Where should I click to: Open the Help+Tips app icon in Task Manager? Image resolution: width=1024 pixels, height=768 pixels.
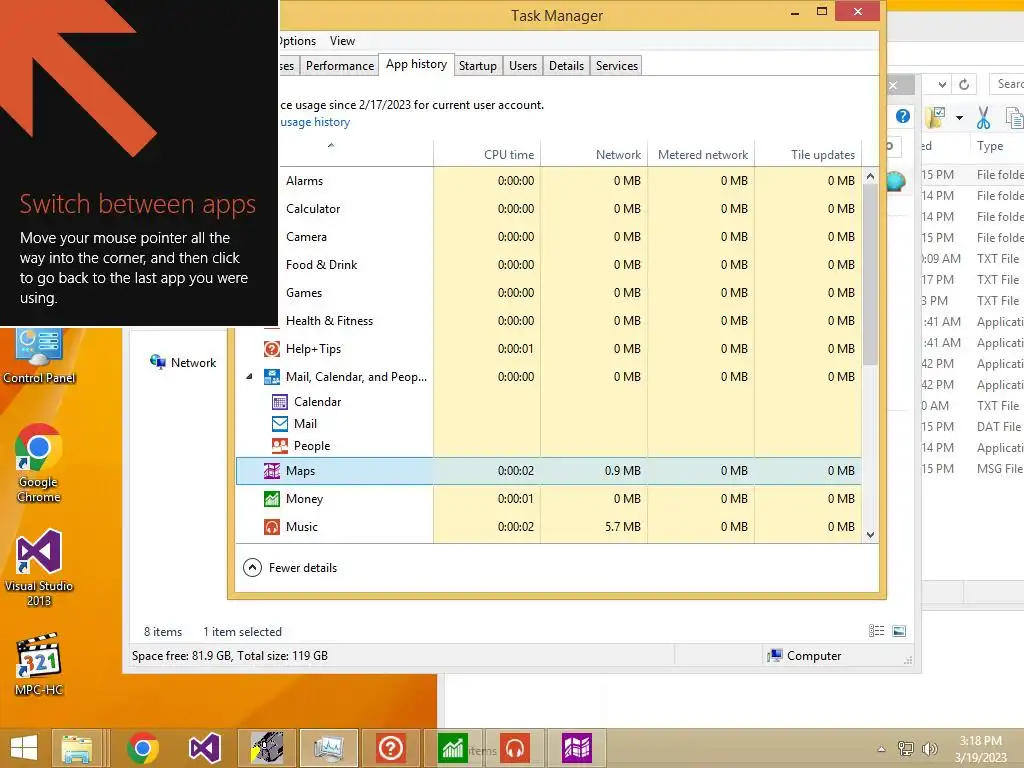point(272,349)
